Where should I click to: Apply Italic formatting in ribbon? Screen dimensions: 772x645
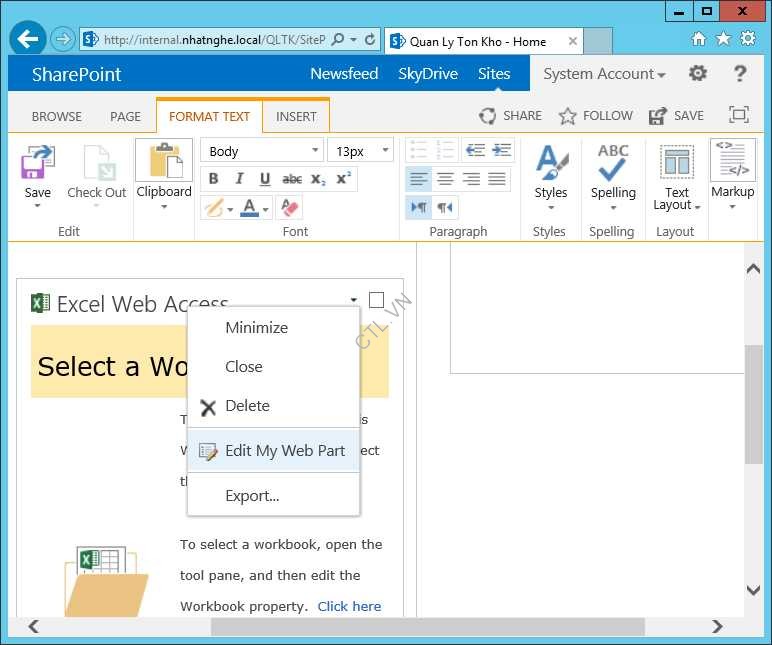point(239,179)
